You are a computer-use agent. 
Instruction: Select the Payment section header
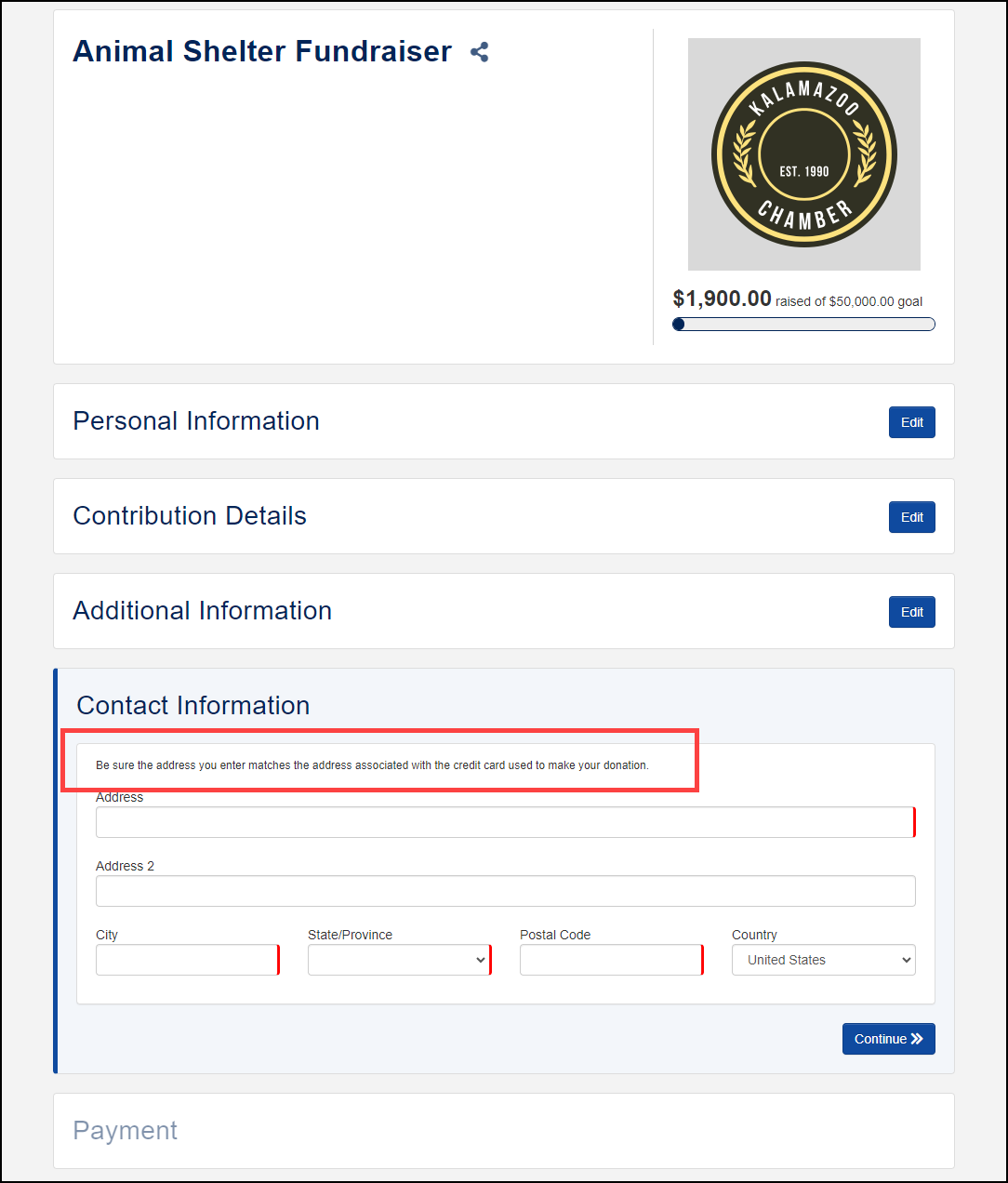(x=126, y=1131)
